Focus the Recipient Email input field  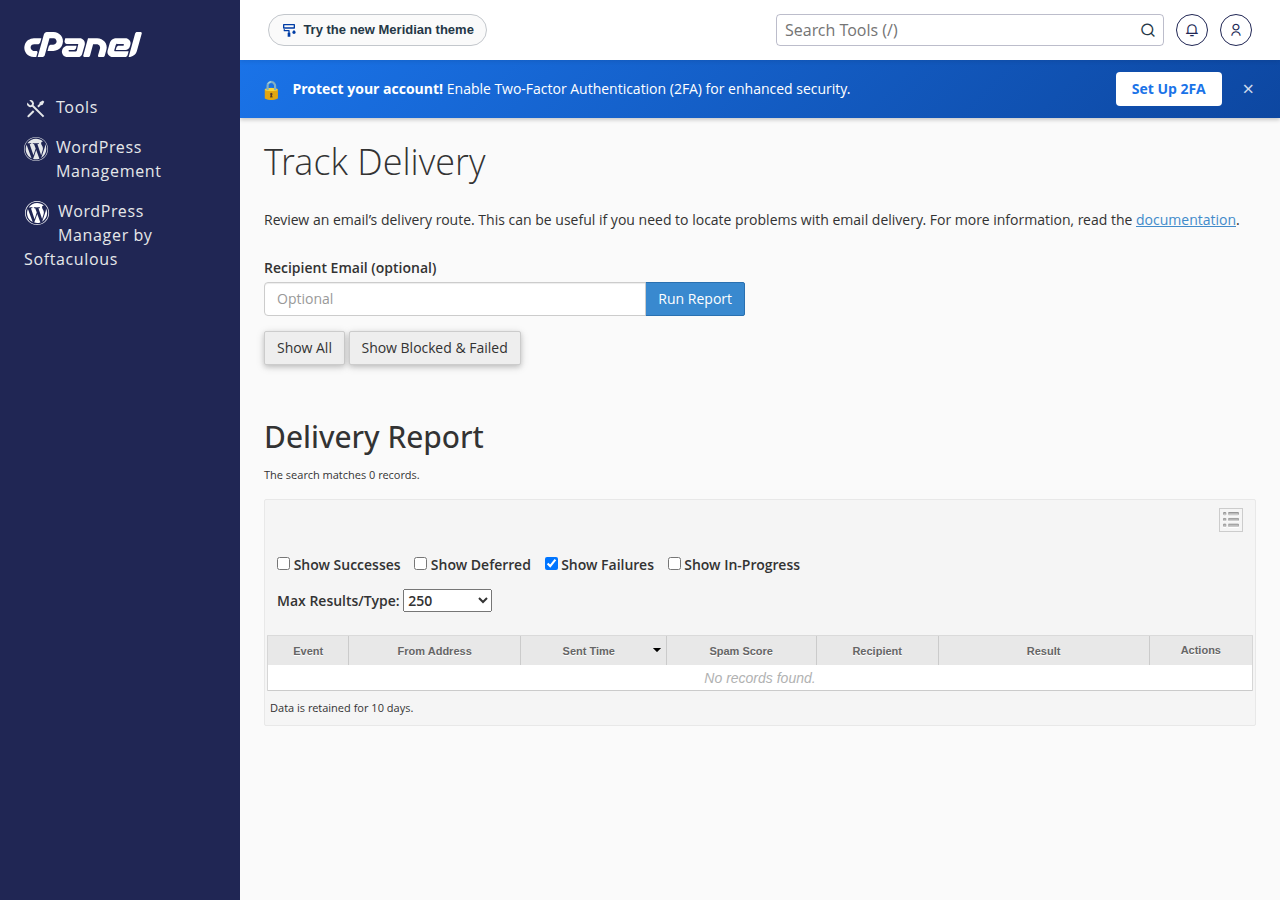[455, 299]
